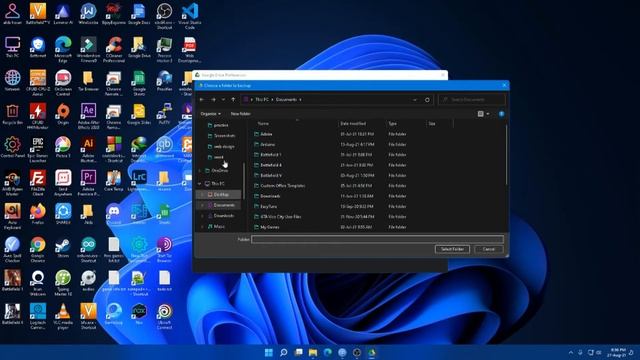Open the Organize dropdown menu

coord(211,114)
